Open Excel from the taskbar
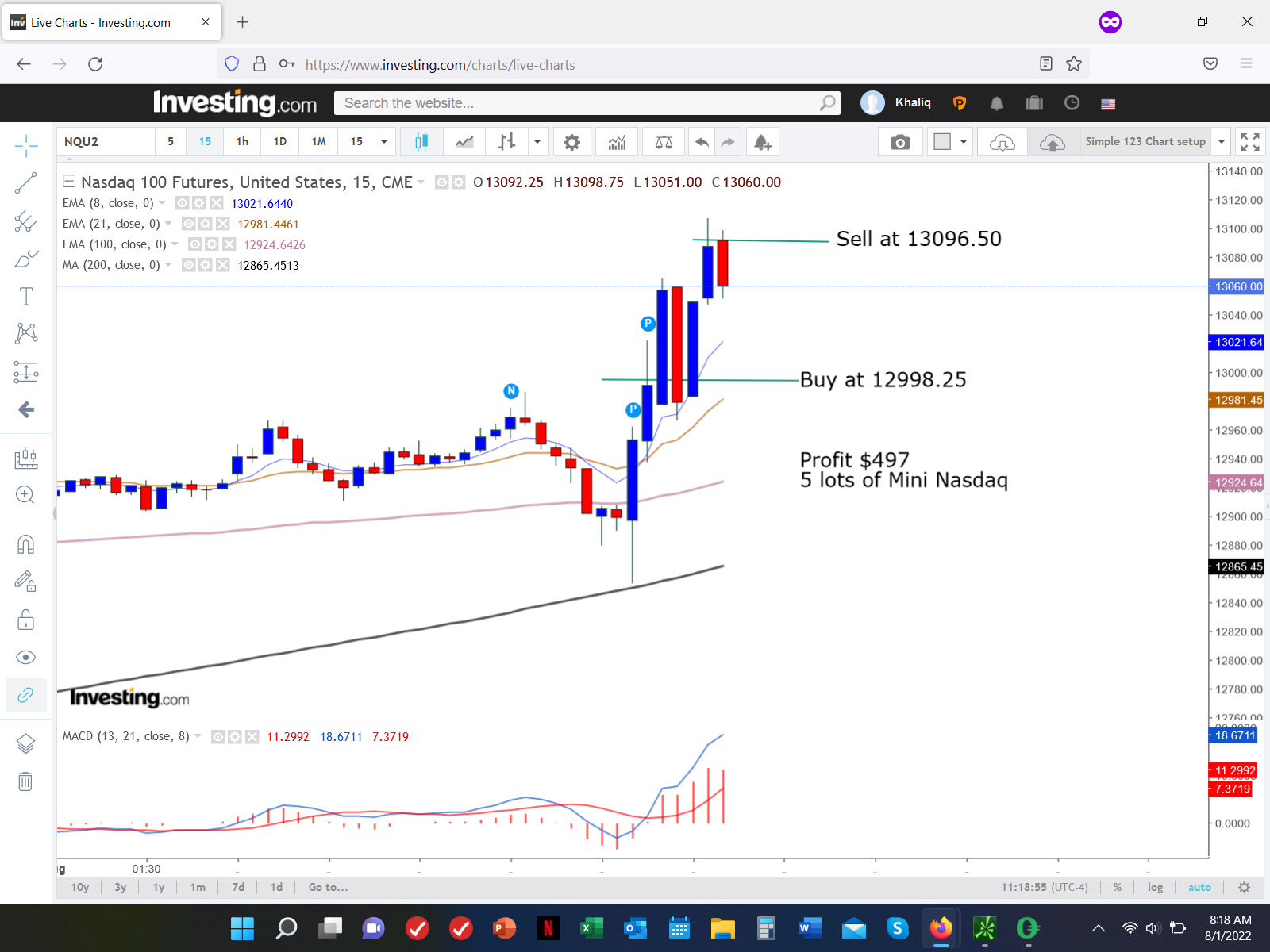 click(591, 927)
